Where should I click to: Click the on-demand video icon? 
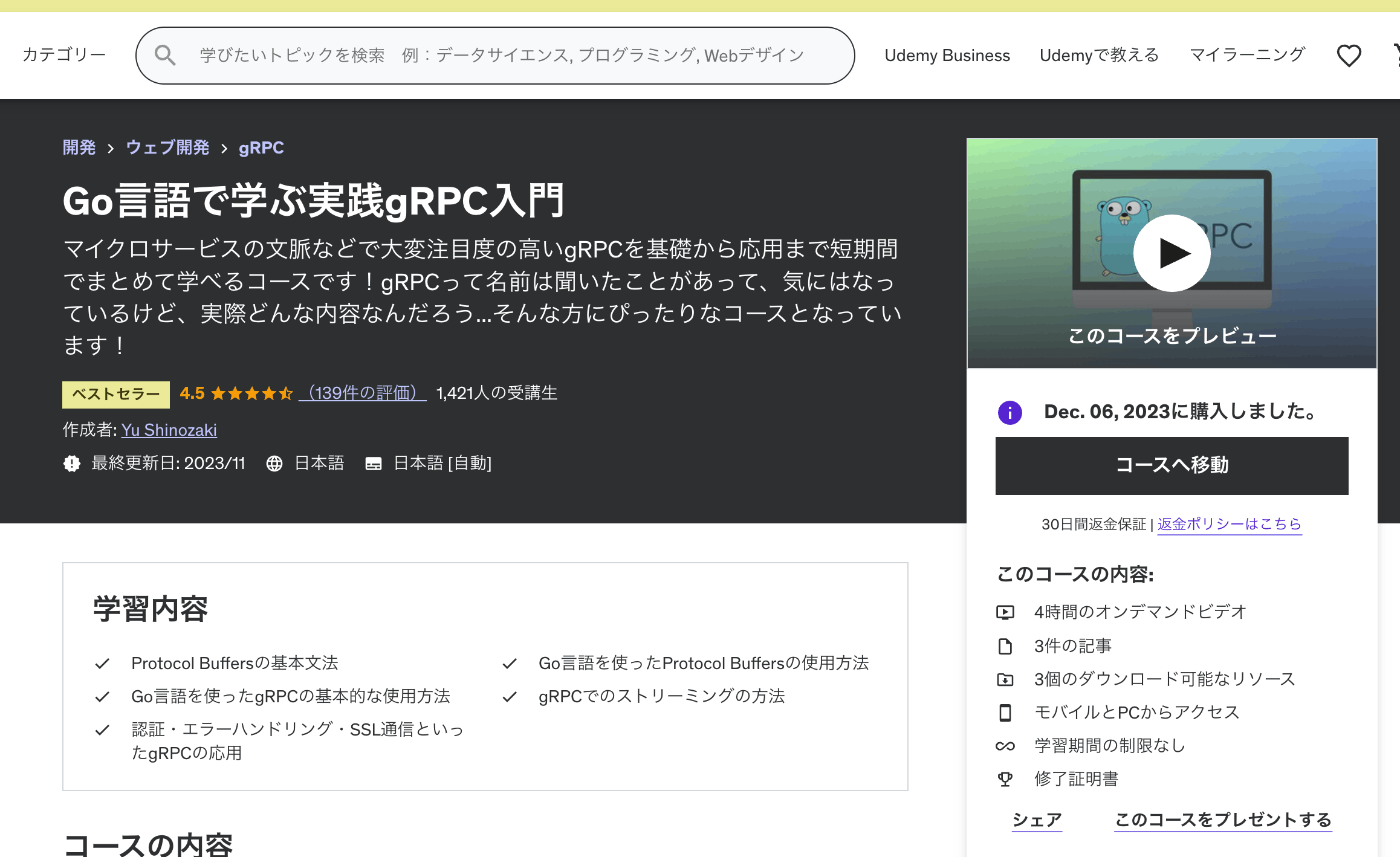click(1005, 612)
